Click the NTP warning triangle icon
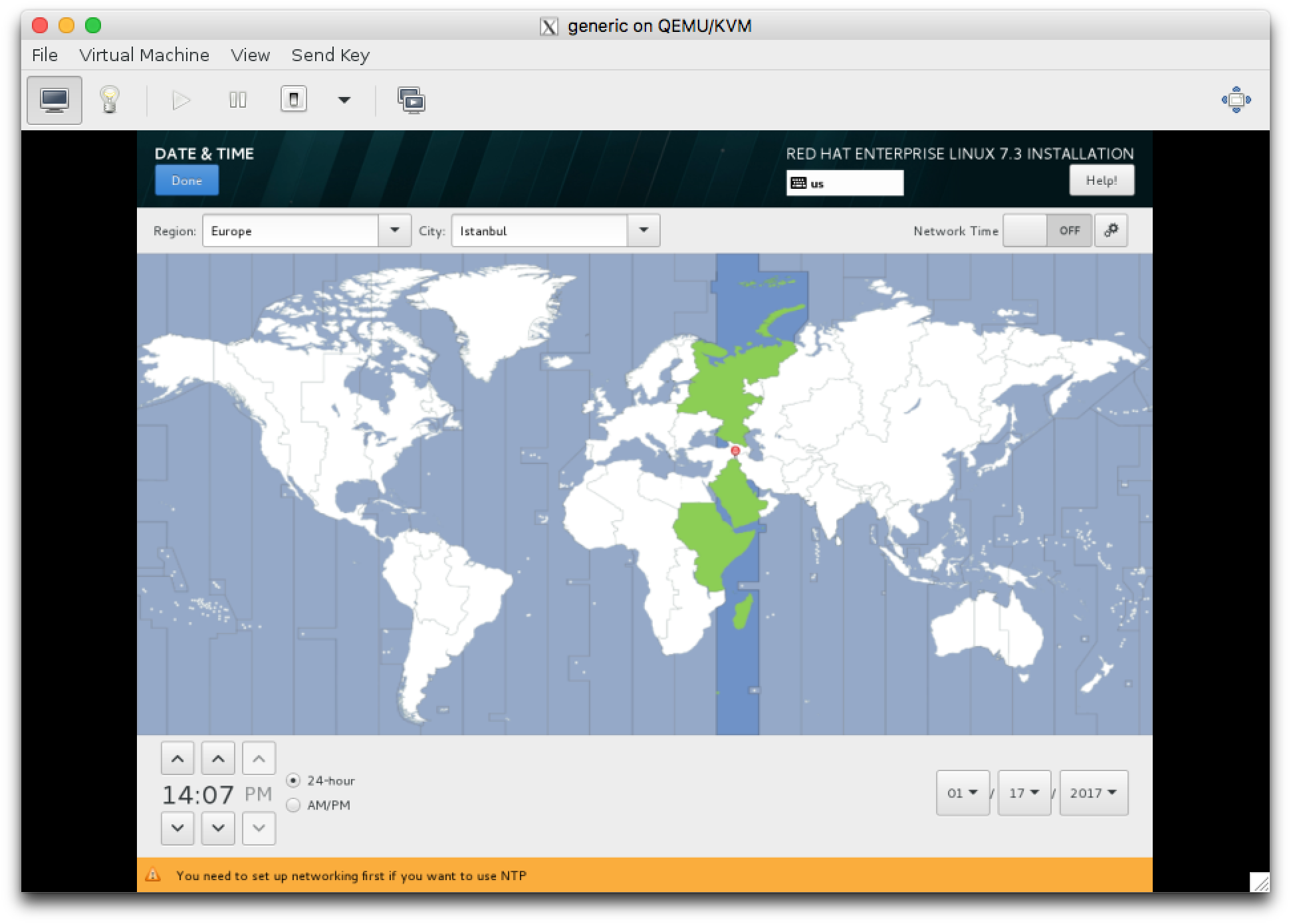The image size is (1291, 924). [x=153, y=875]
